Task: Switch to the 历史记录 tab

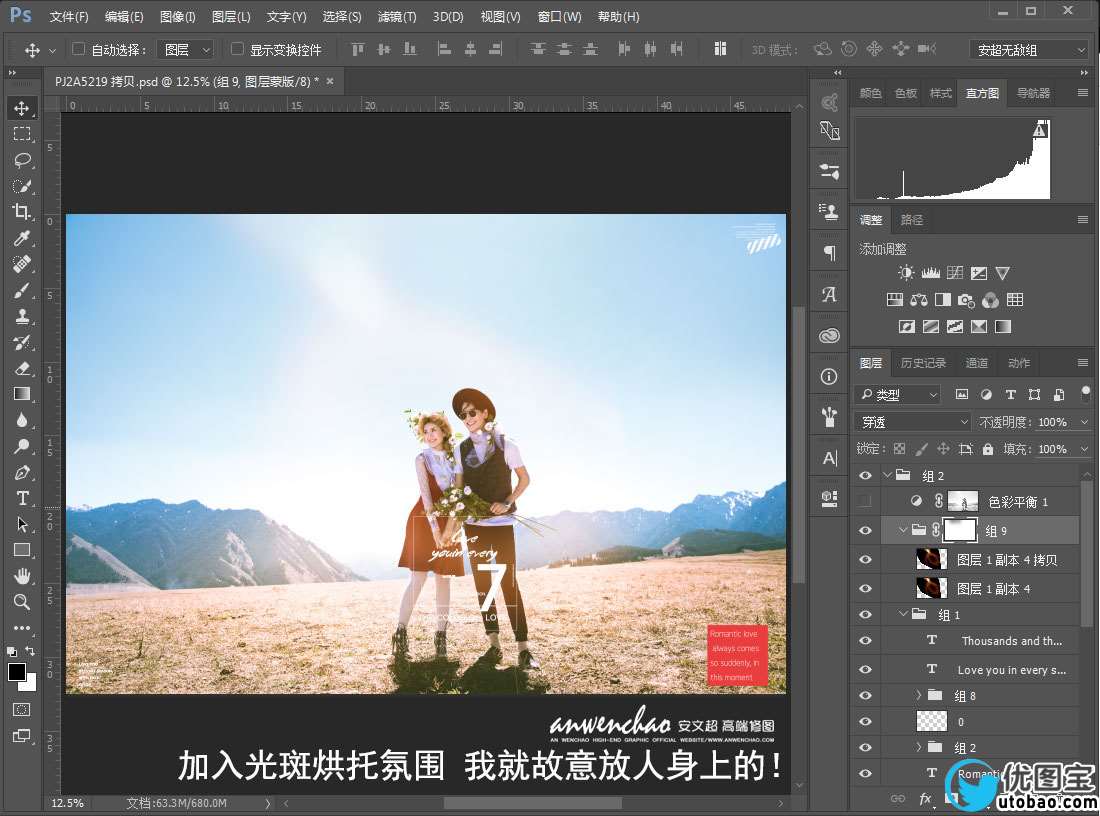Action: 923,363
